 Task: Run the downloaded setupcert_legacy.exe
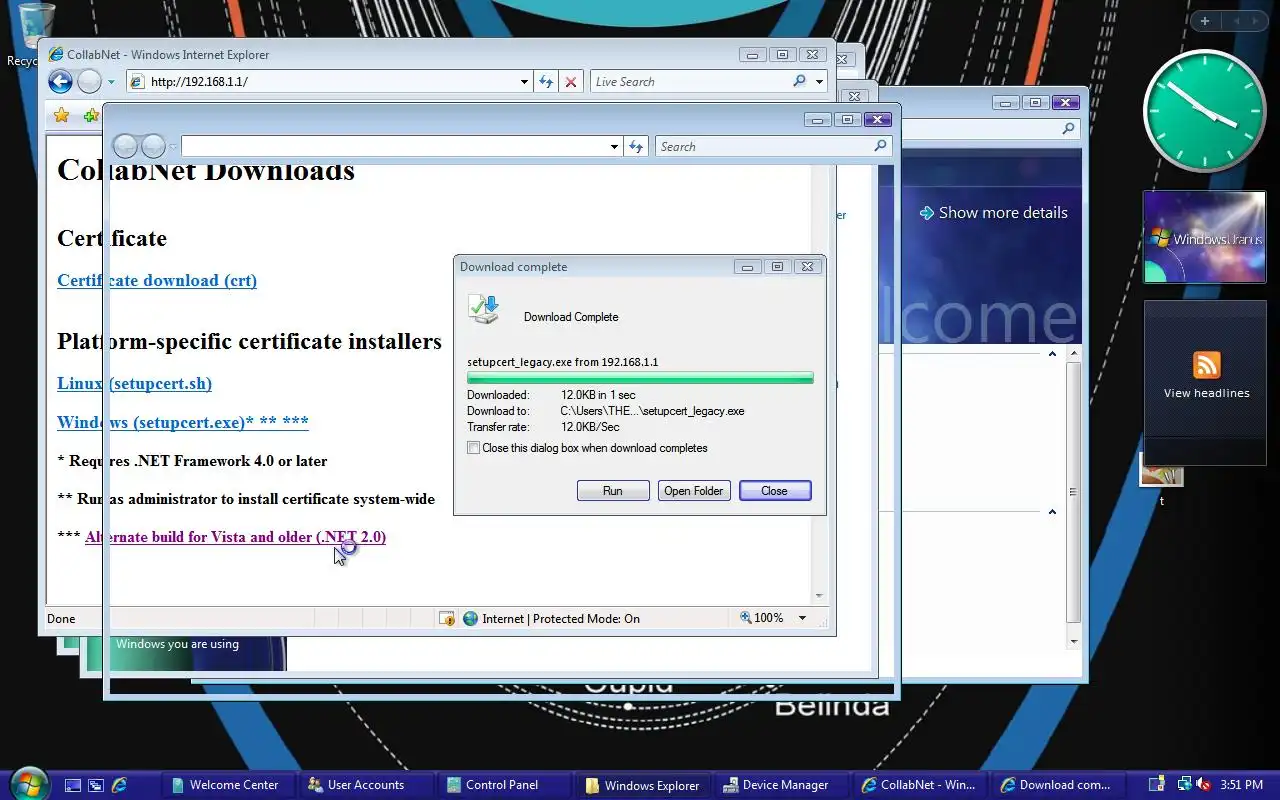tap(613, 491)
